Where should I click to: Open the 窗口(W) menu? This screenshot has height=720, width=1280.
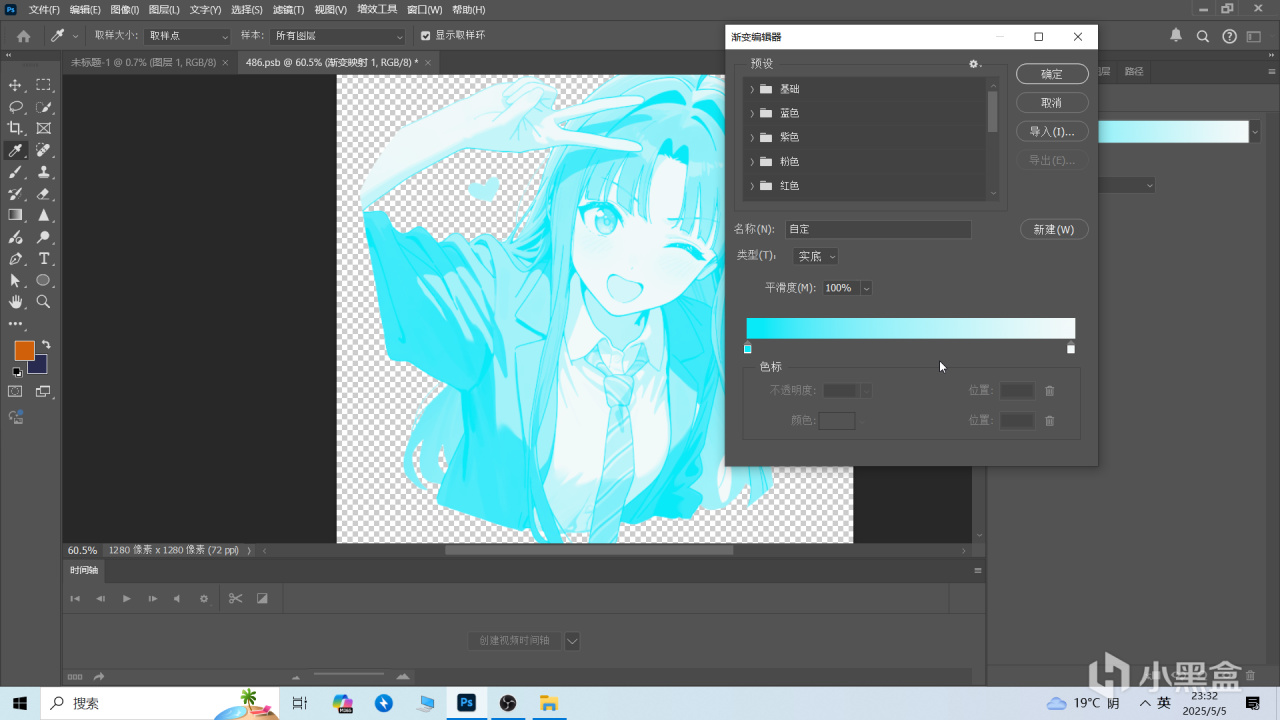(x=425, y=9)
